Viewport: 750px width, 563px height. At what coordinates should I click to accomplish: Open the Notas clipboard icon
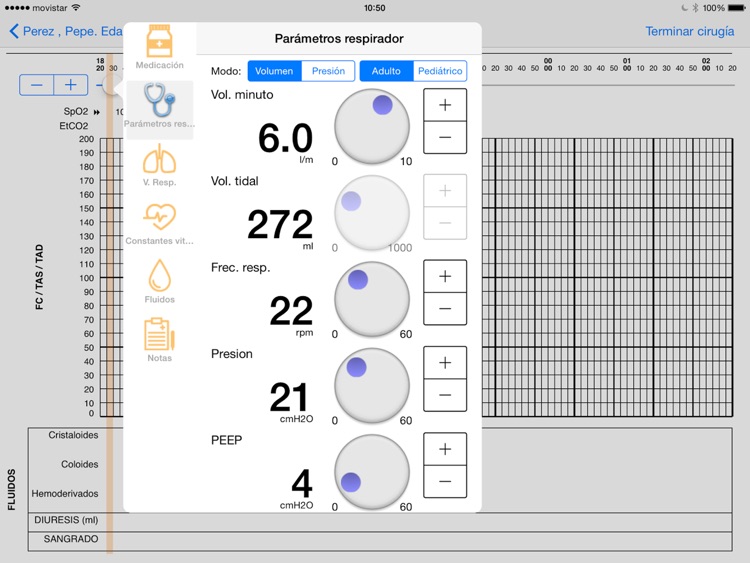(x=159, y=334)
